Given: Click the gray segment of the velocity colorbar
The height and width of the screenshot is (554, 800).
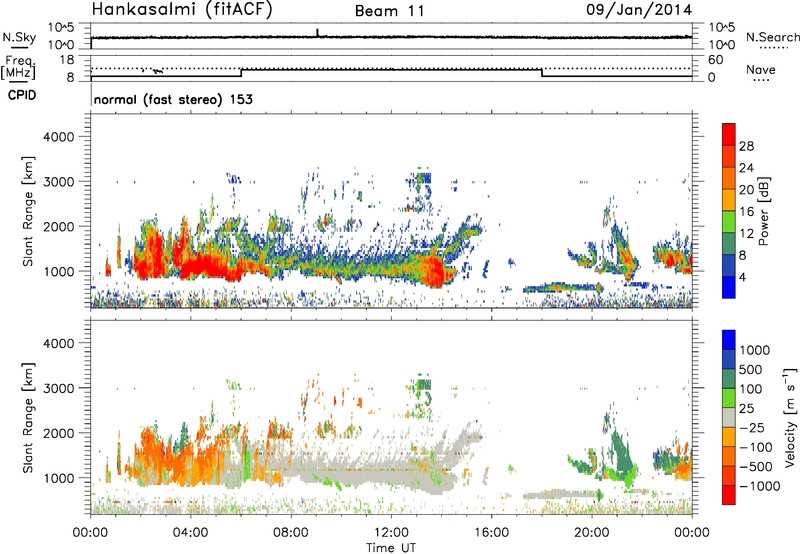Looking at the screenshot, I should (729, 418).
